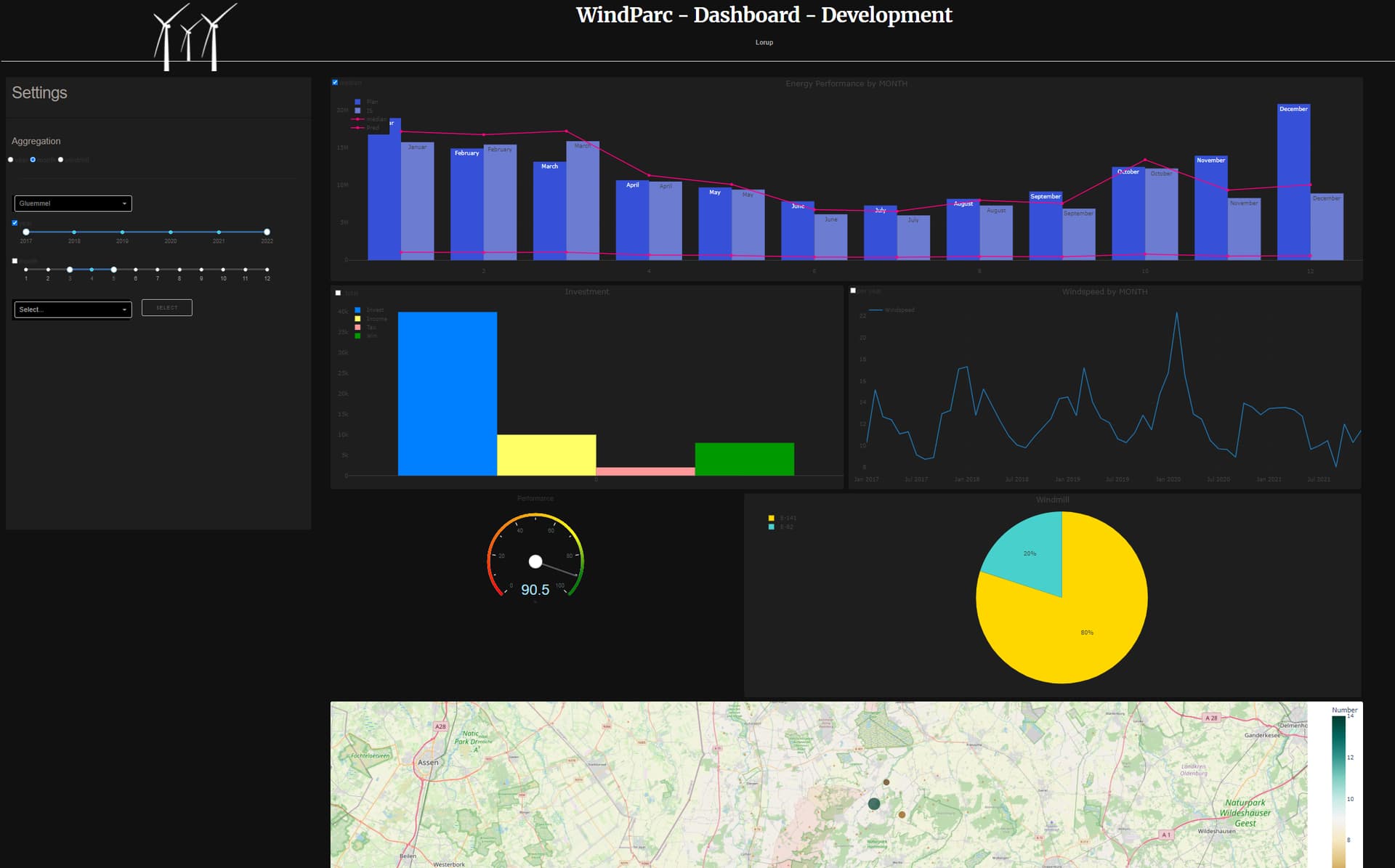Screen dimensions: 1395x868
Task: Check the total checkbox in Investment panel
Action: (x=338, y=293)
